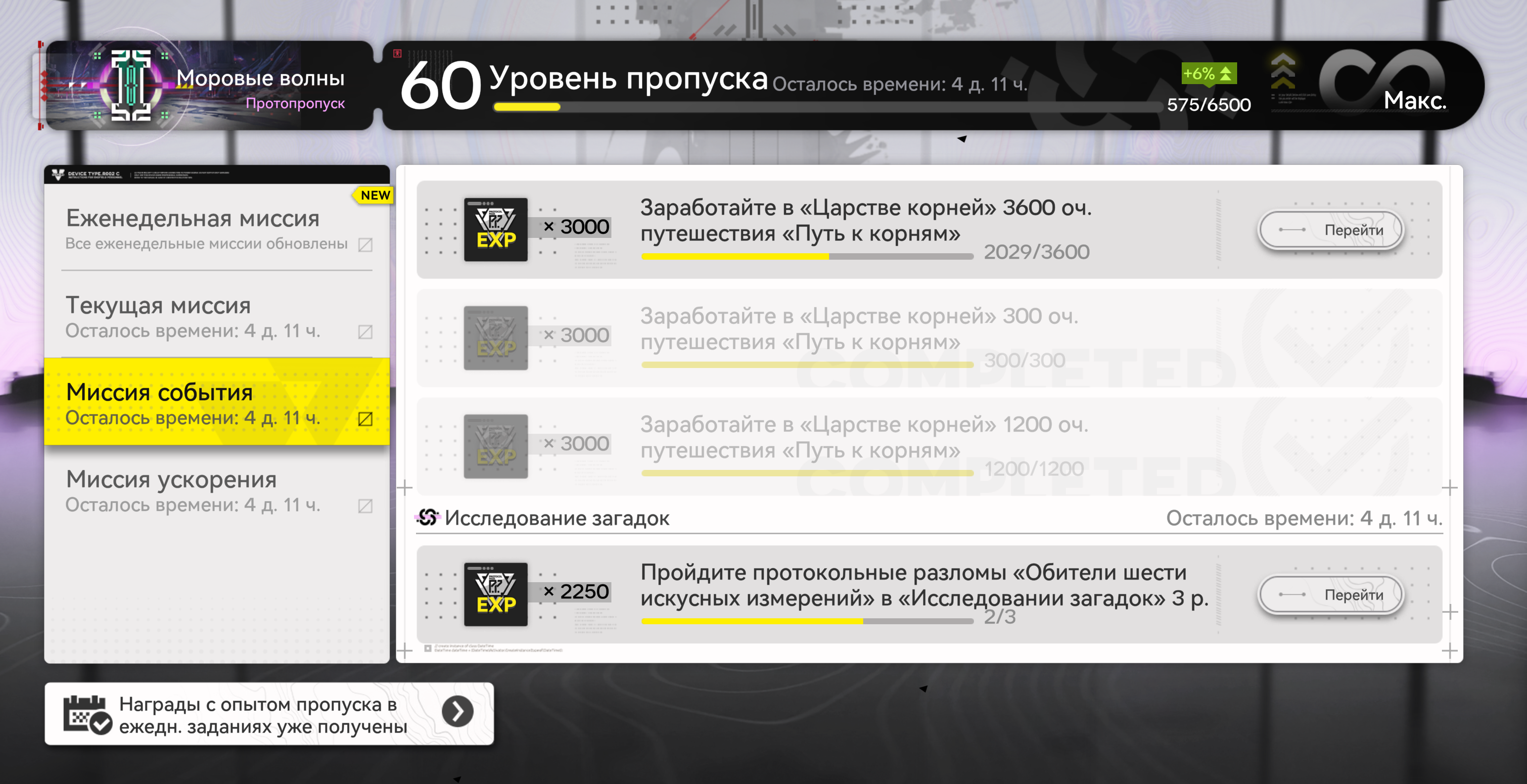Image resolution: width=1527 pixels, height=784 pixels.
Task: Click Перейти for protocol rifts mission
Action: (1331, 595)
